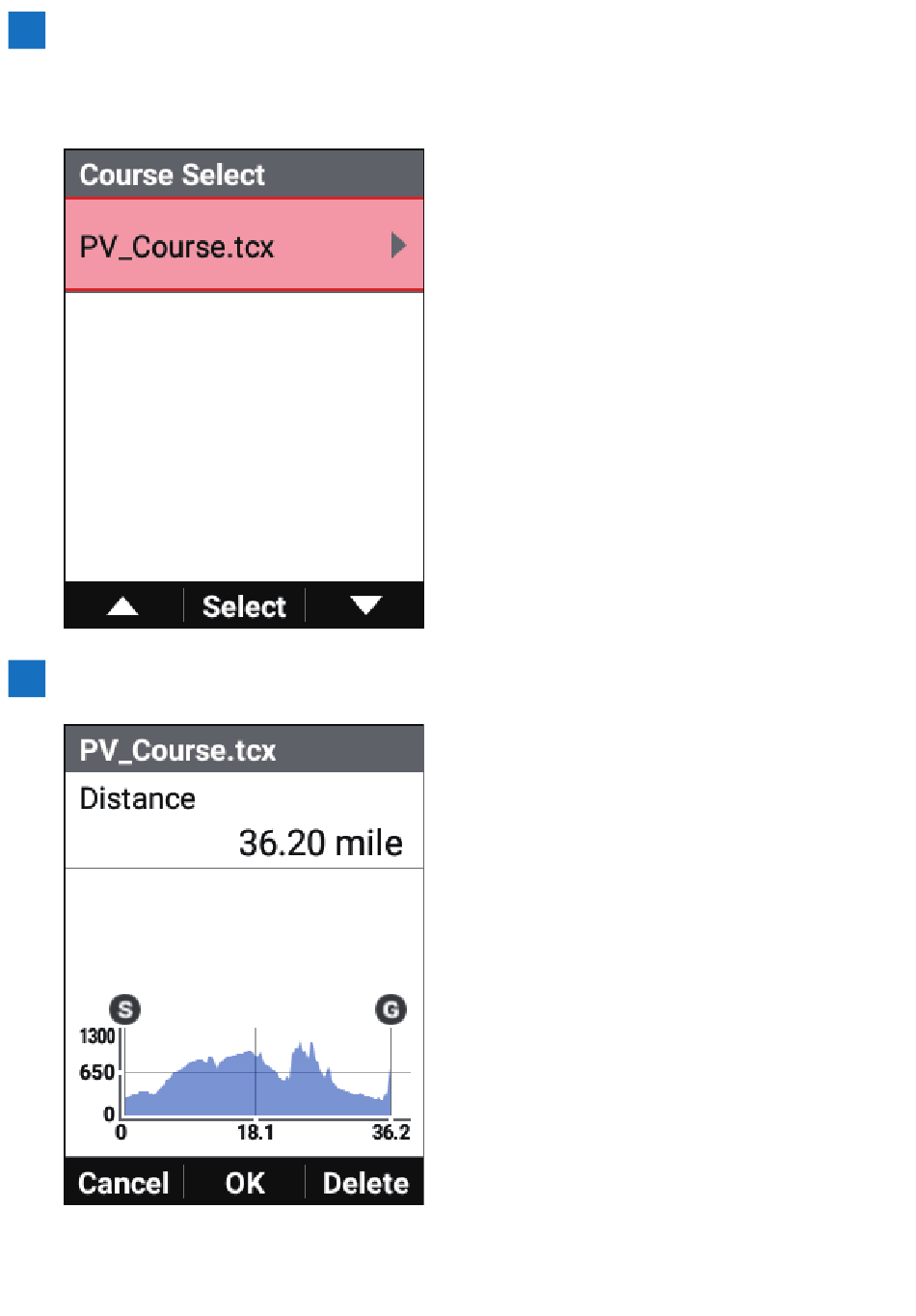Click the G goal marker icon

[x=391, y=1009]
